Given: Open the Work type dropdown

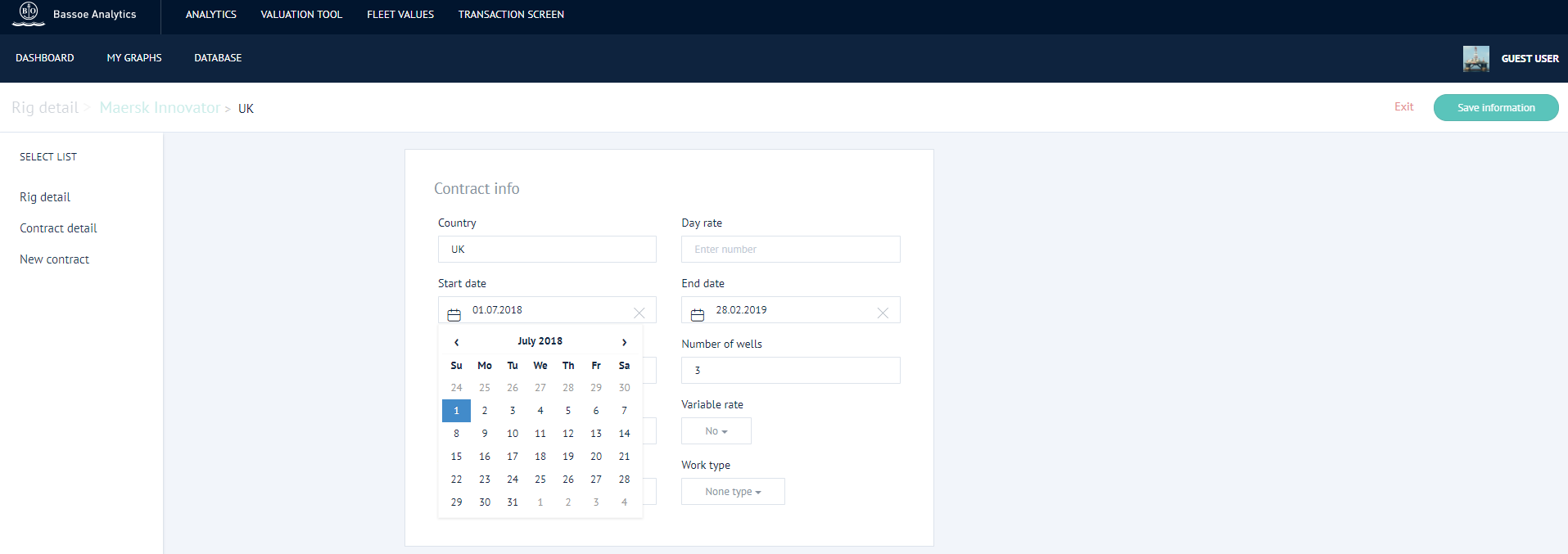Looking at the screenshot, I should [x=733, y=492].
